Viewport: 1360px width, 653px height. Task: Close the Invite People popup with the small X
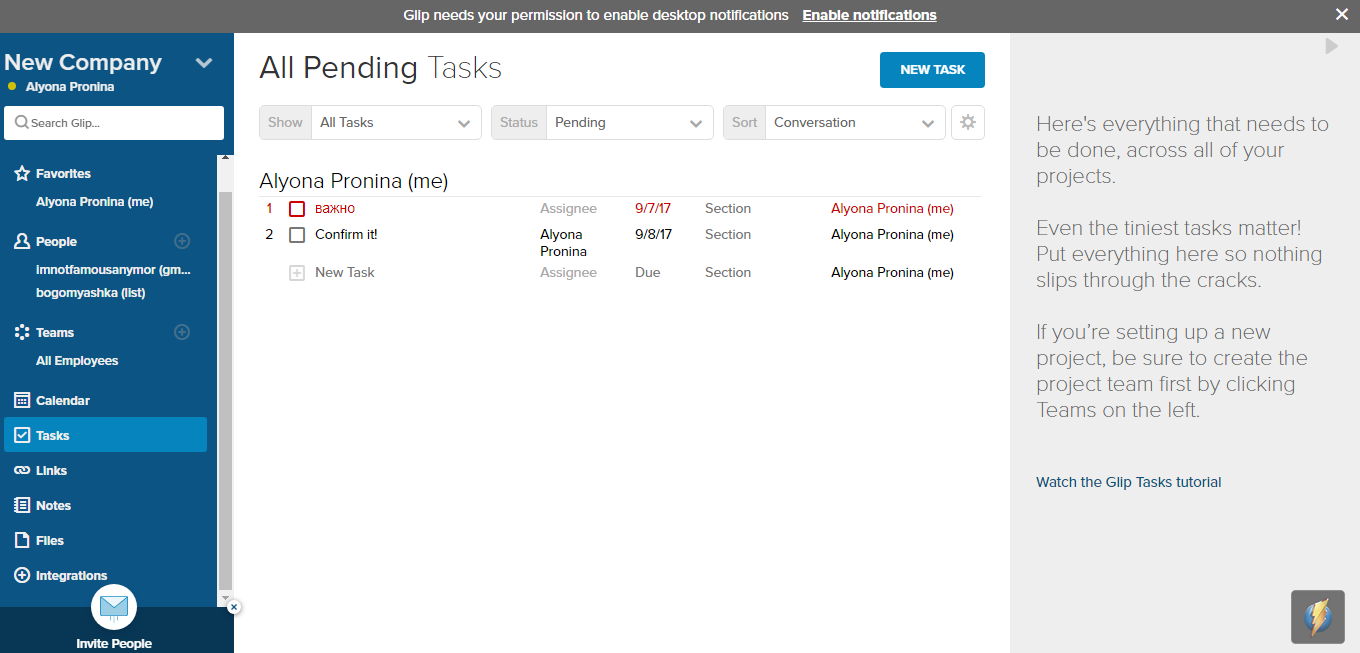(233, 607)
